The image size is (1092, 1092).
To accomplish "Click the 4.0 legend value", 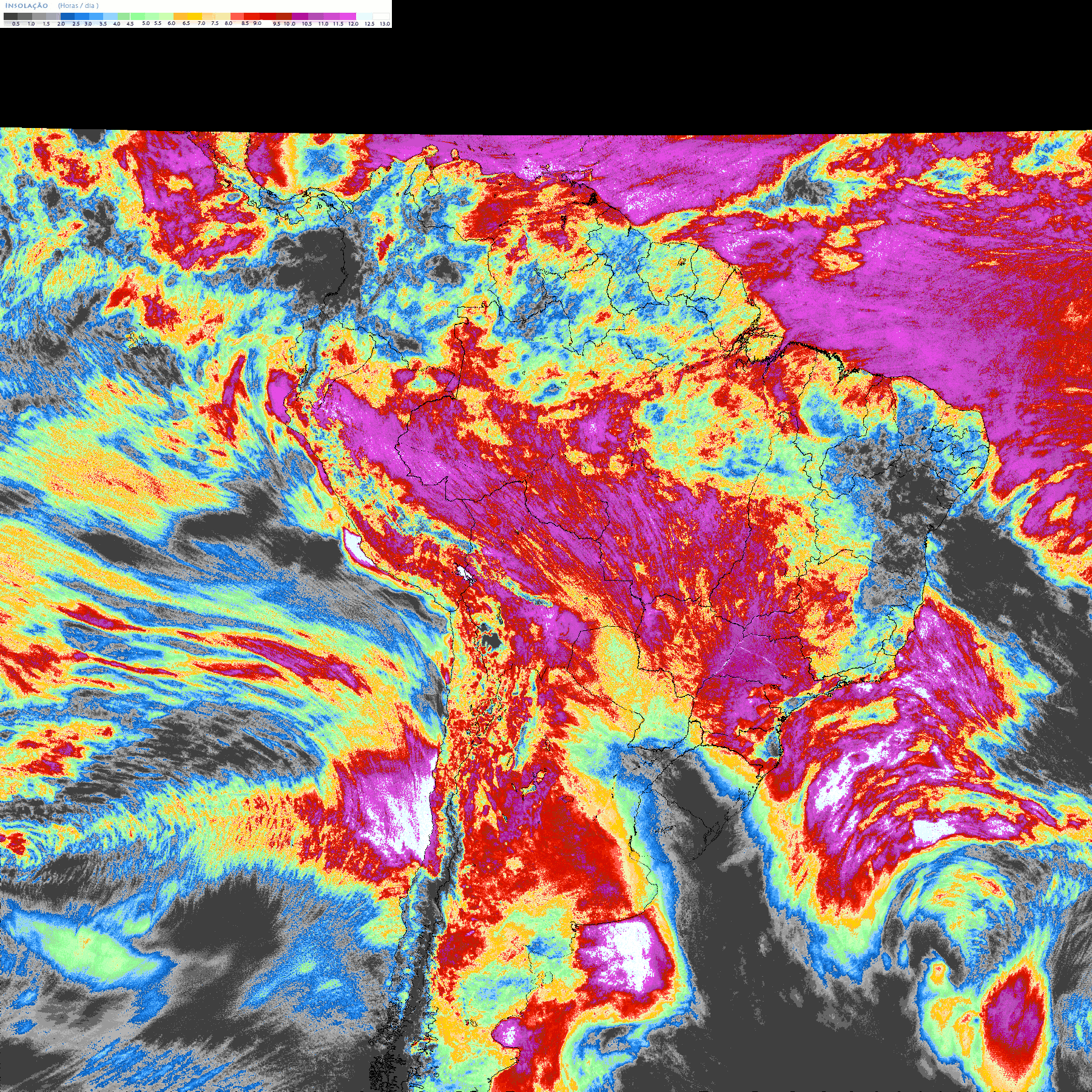I will [116, 24].
